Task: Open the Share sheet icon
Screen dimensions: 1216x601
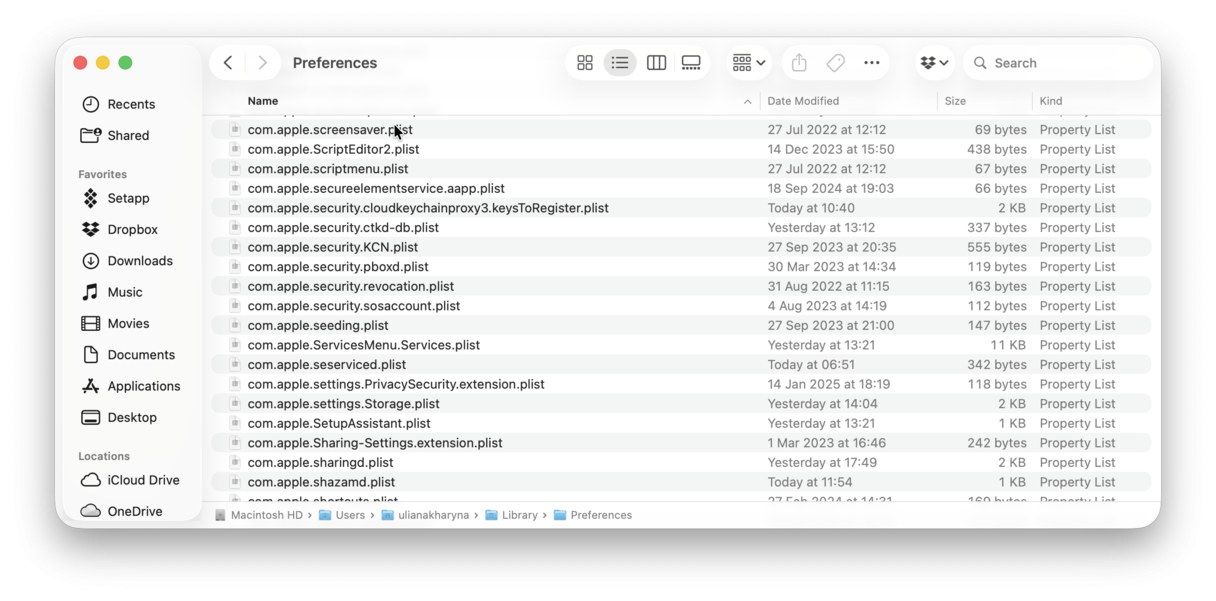Action: tap(798, 62)
